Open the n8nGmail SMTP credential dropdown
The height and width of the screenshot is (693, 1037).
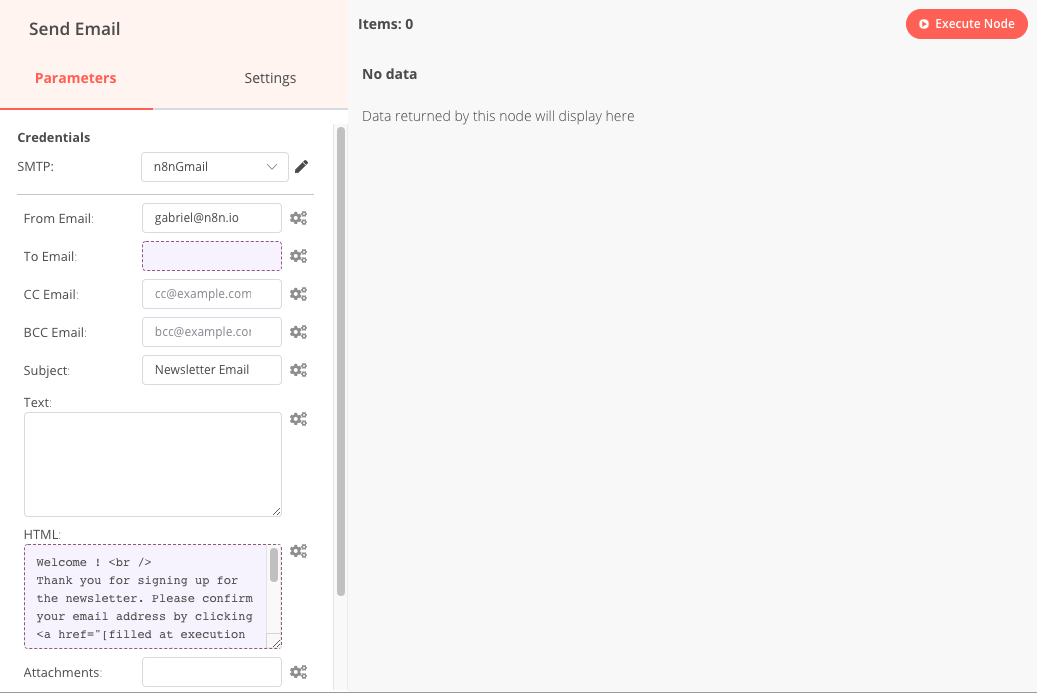[x=214, y=166]
